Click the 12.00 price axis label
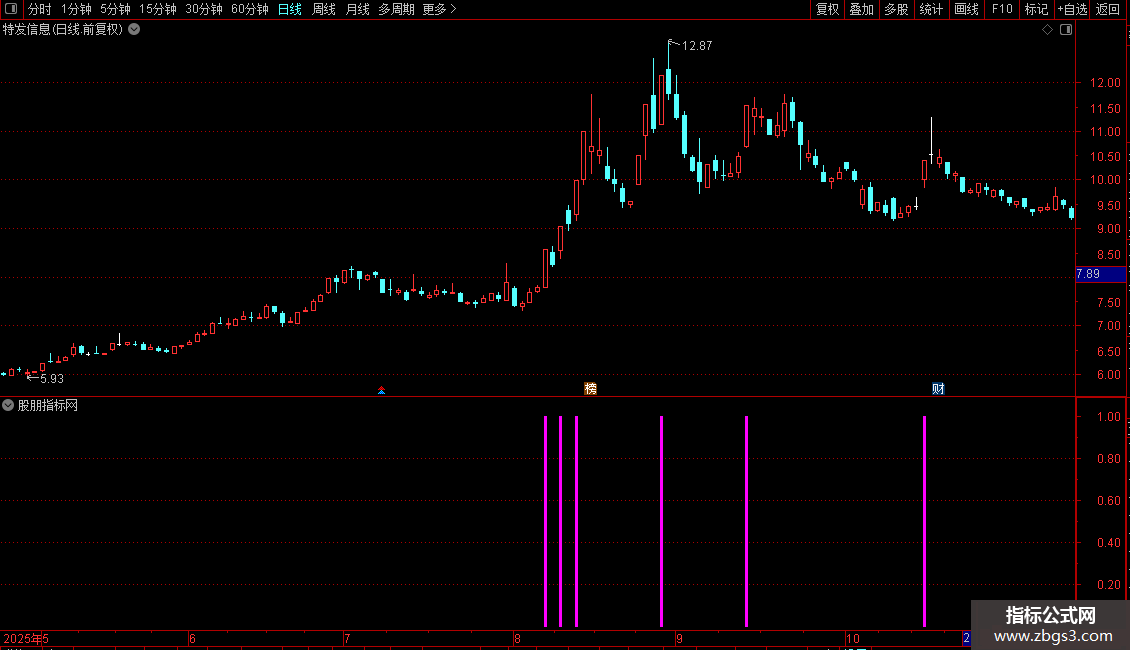The image size is (1130, 650). pos(1105,83)
